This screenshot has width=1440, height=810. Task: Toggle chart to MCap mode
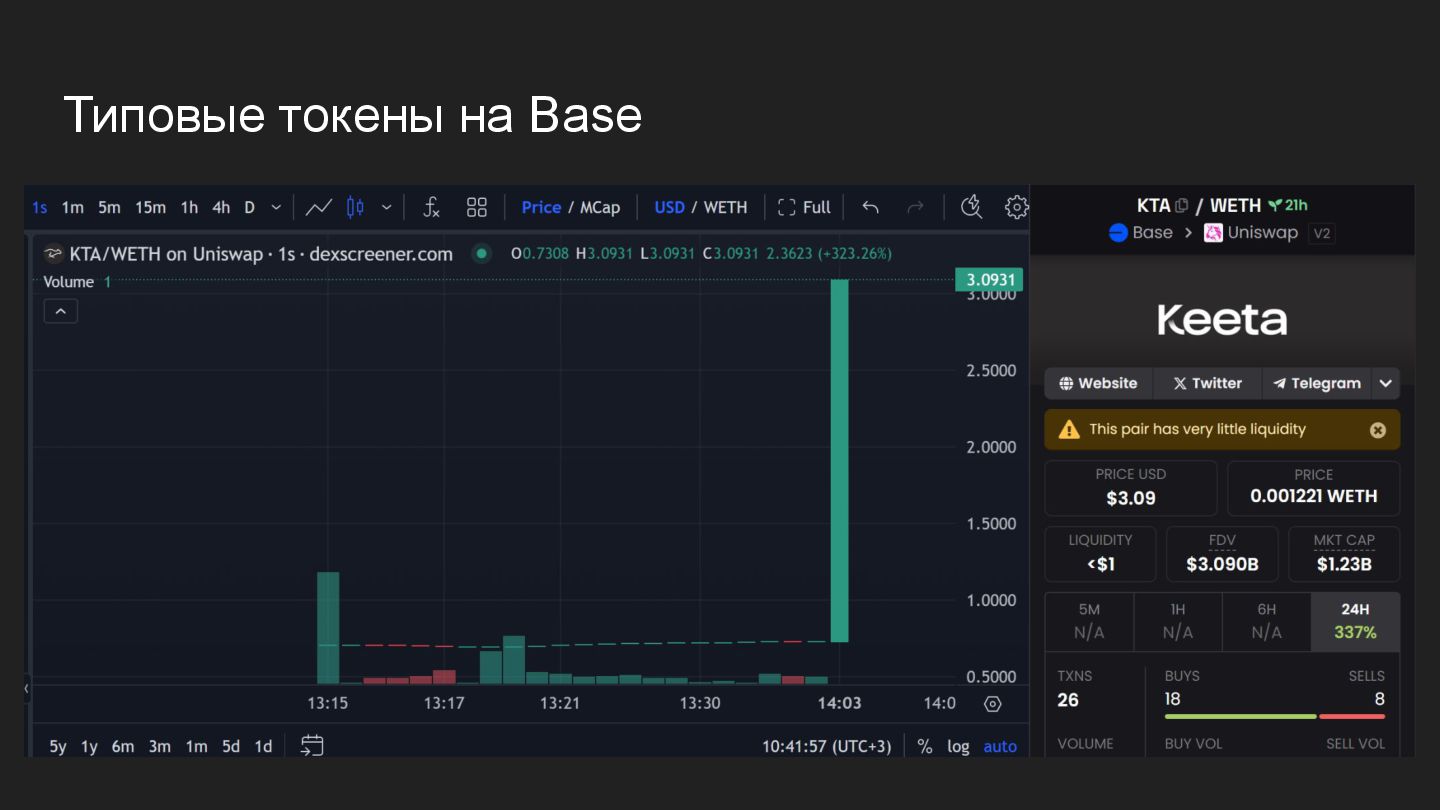coord(600,208)
